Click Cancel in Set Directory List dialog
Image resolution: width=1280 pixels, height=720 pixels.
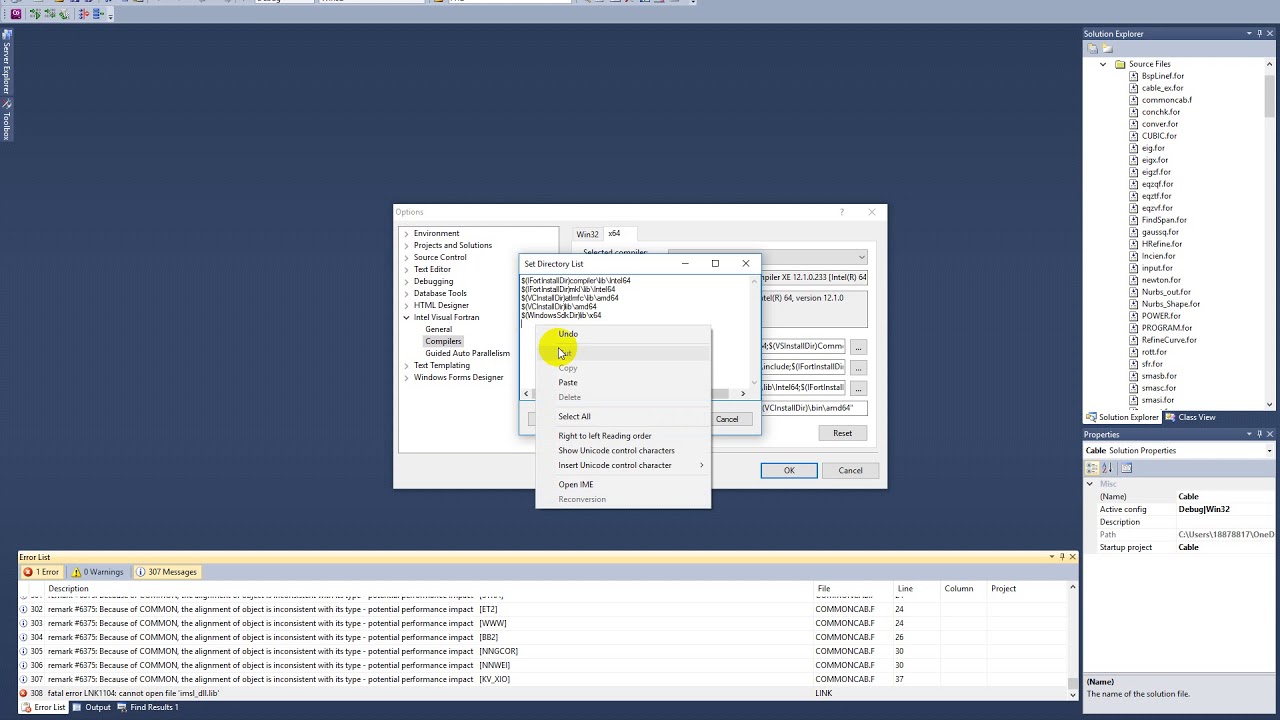pos(727,419)
